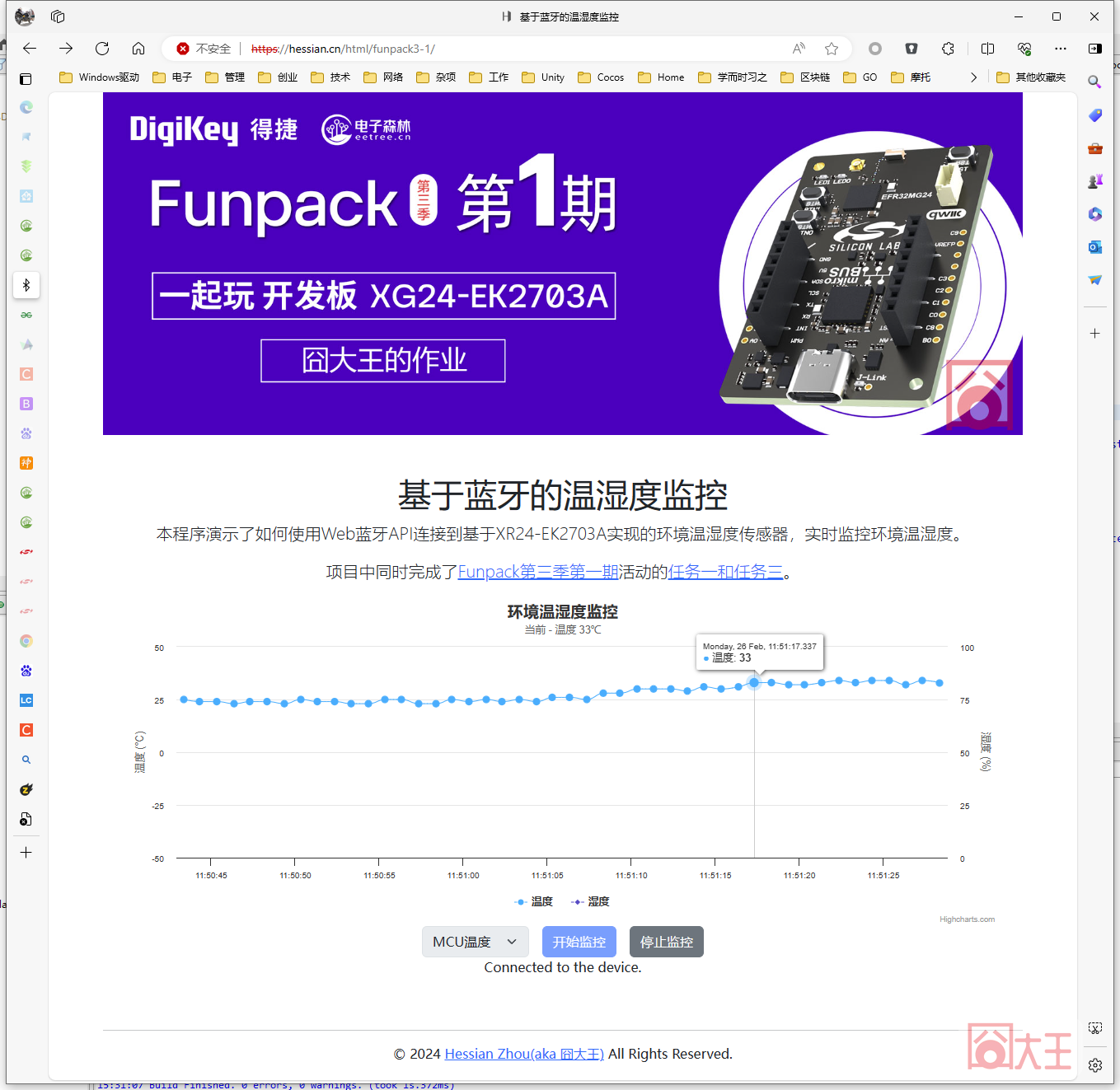The height and width of the screenshot is (1090, 1120).
Task: Open the Bitwarden shield extension icon
Action: pyautogui.click(x=911, y=49)
